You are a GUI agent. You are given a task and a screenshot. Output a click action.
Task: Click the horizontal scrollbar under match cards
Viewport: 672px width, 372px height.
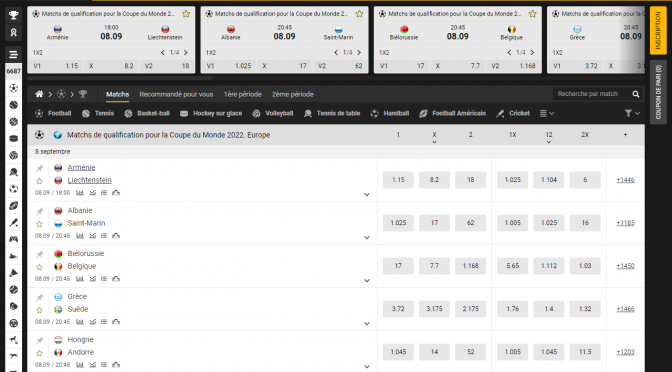tap(120, 78)
